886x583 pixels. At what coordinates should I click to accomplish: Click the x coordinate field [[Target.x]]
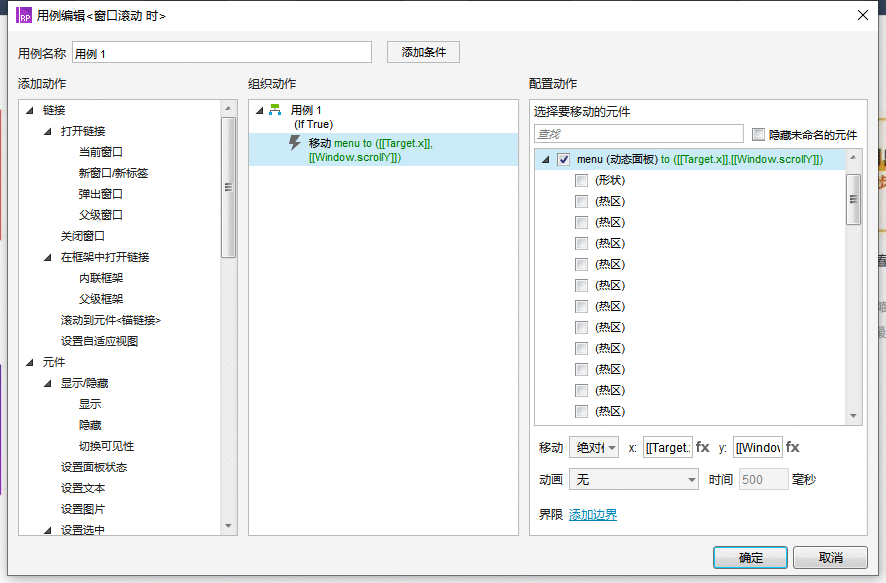(668, 447)
